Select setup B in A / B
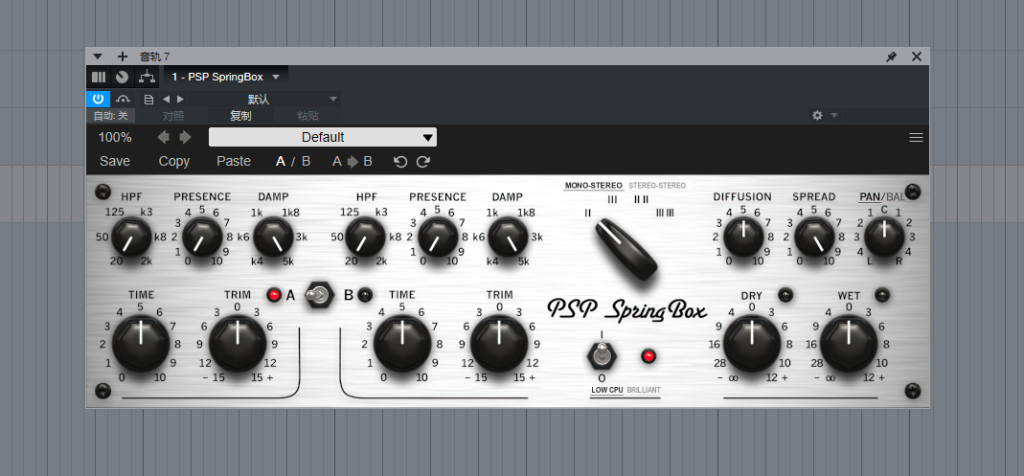Screen dimensions: 1024x476 [x=306, y=161]
